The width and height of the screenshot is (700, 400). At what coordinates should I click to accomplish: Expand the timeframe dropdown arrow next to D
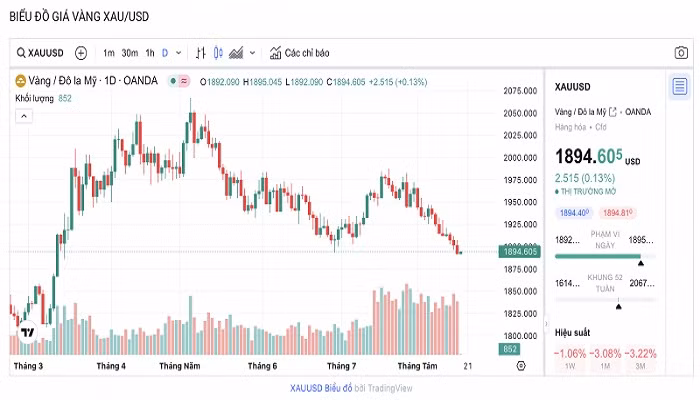click(x=179, y=53)
